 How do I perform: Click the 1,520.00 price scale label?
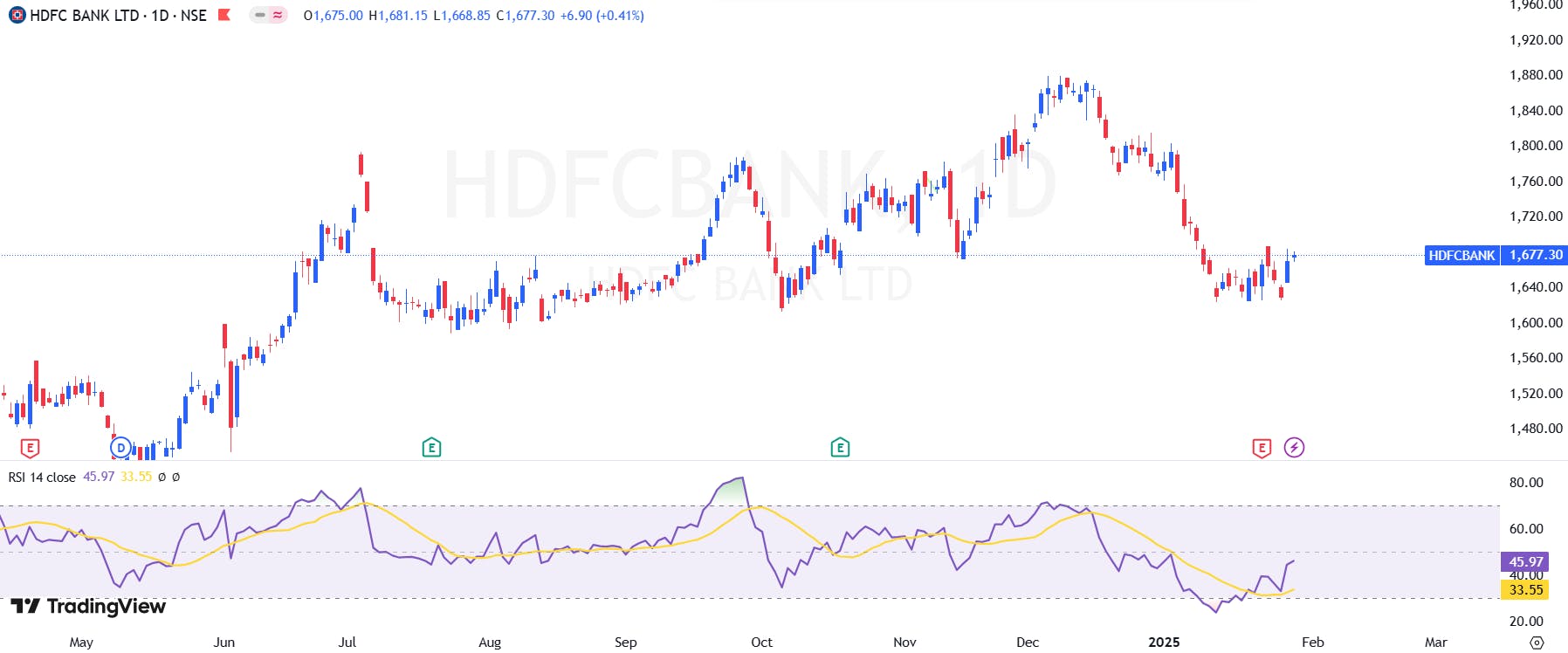point(1536,394)
